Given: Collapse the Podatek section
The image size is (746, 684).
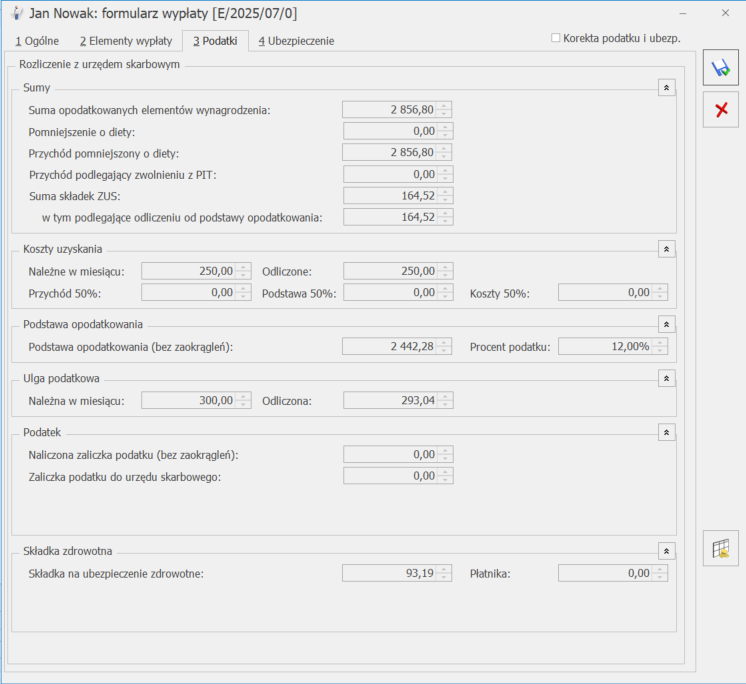Looking at the screenshot, I should coord(667,432).
